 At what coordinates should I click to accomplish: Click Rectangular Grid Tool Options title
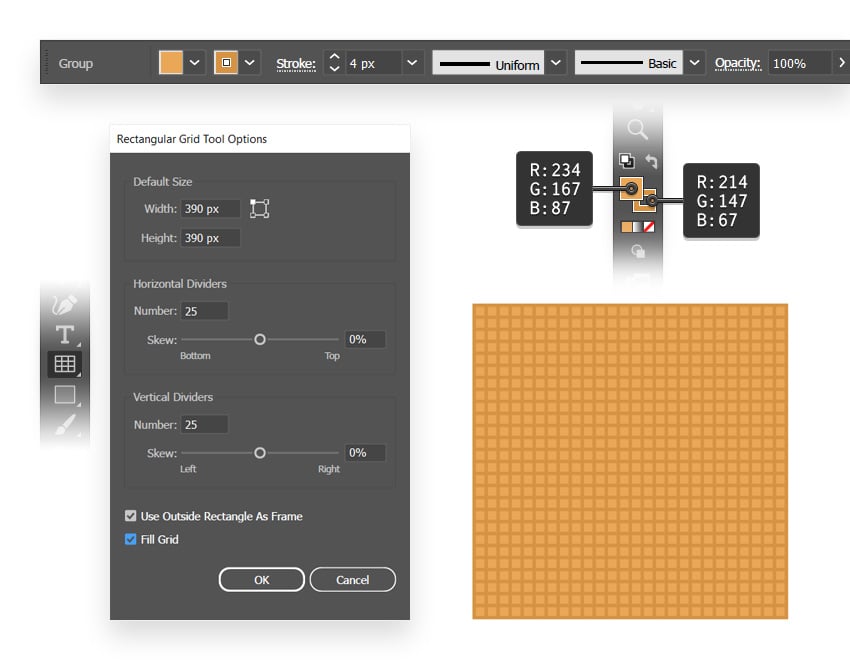click(192, 139)
